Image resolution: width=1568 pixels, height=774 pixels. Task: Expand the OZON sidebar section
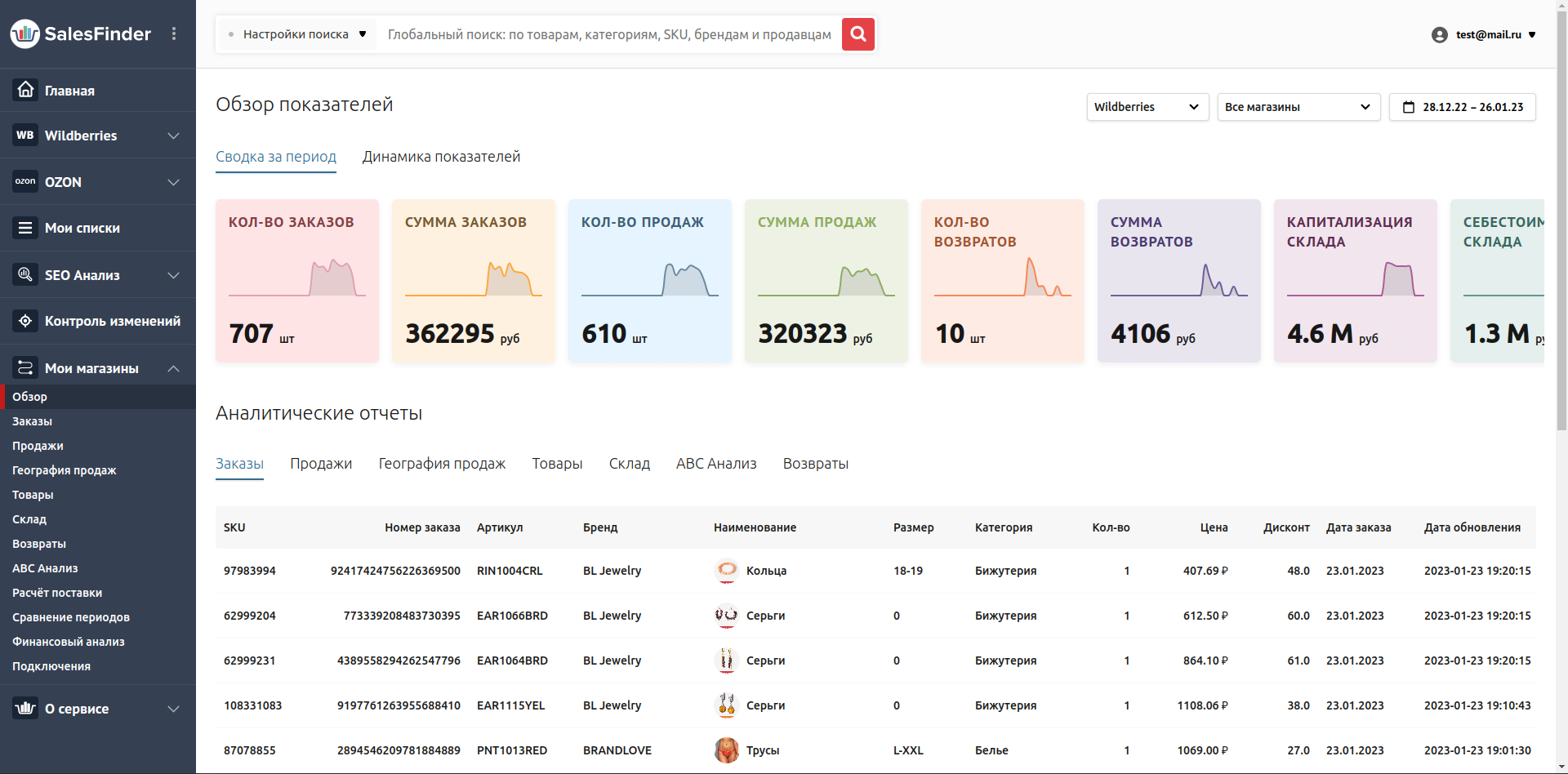tap(173, 182)
